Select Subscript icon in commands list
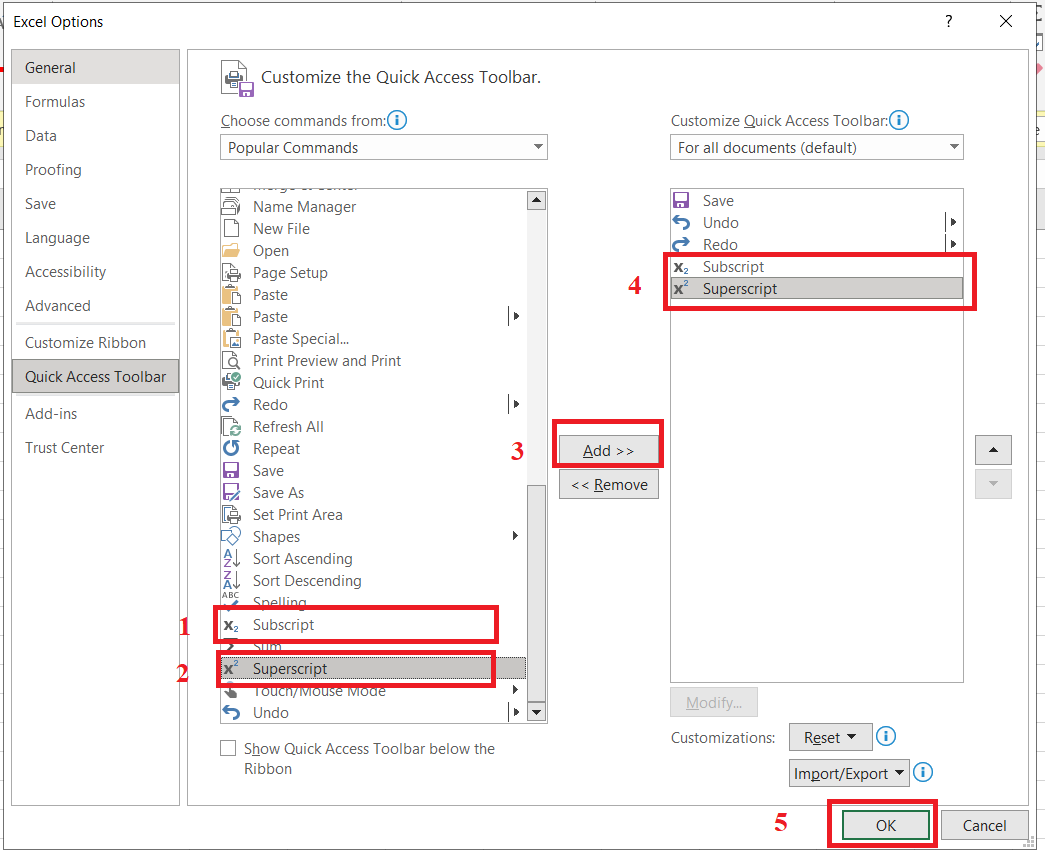The height and width of the screenshot is (850, 1045). [231, 625]
